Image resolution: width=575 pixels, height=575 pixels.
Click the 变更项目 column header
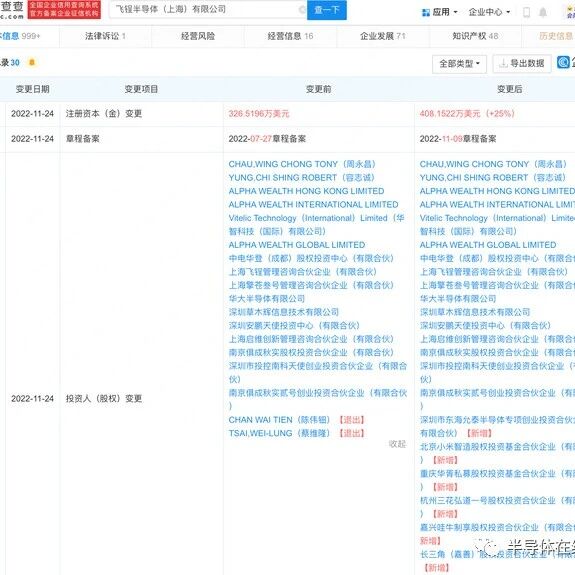[141, 89]
